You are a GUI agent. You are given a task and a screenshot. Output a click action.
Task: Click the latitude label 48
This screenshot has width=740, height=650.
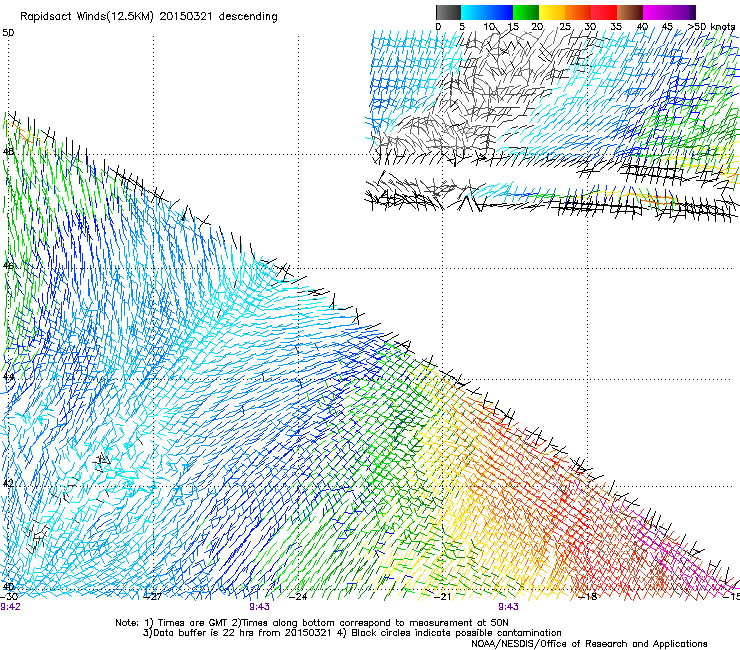(x=8, y=152)
